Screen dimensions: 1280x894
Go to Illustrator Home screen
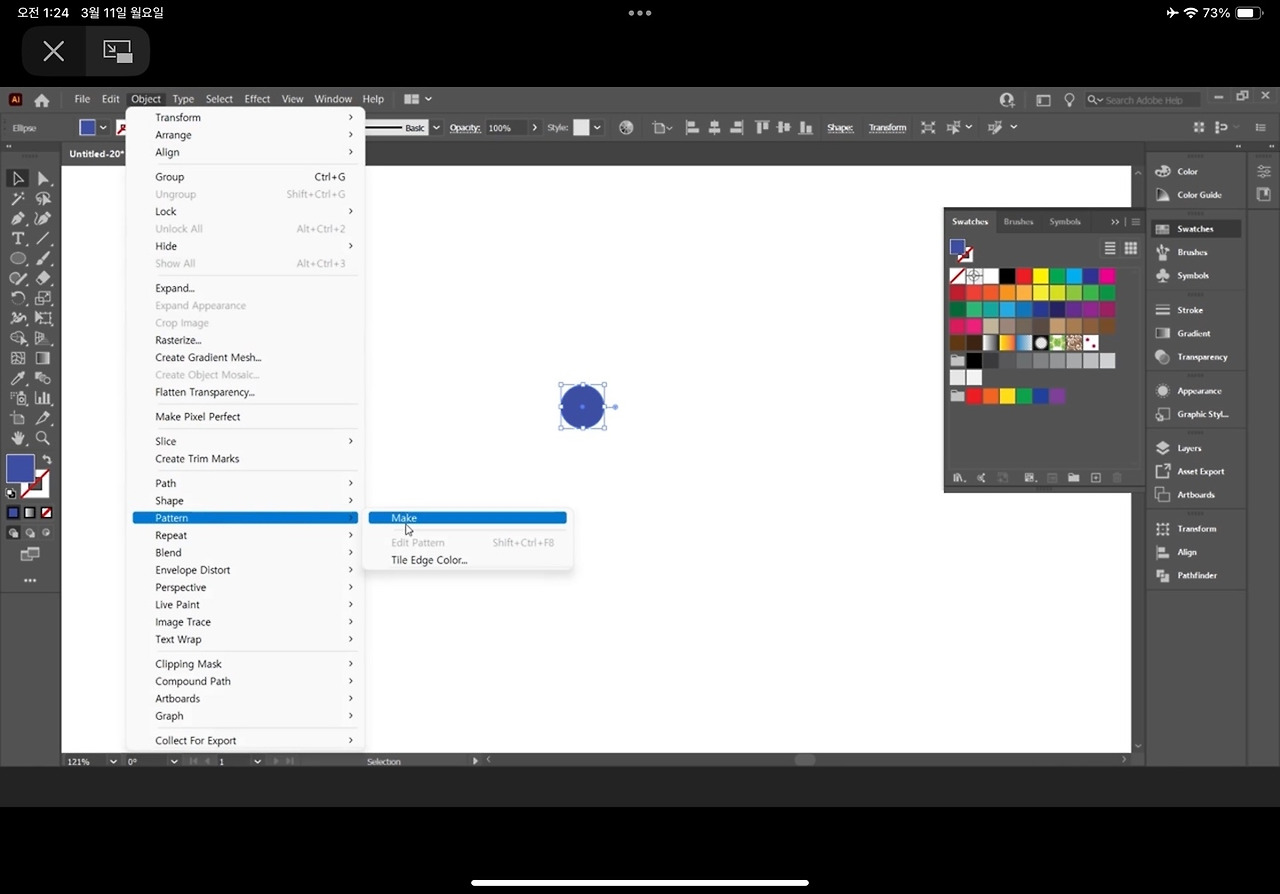click(42, 100)
